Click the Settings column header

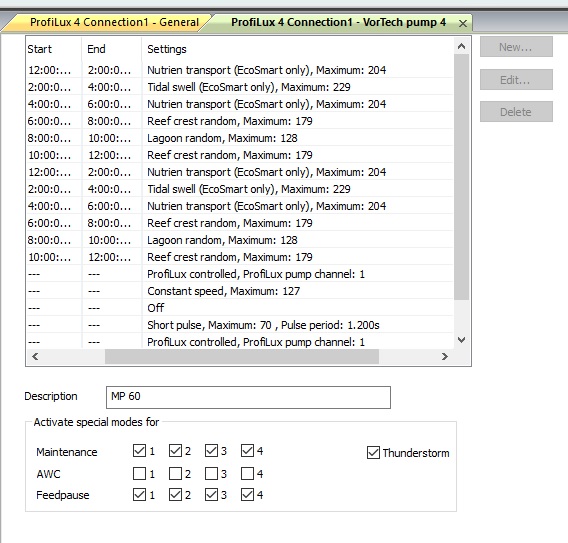298,49
